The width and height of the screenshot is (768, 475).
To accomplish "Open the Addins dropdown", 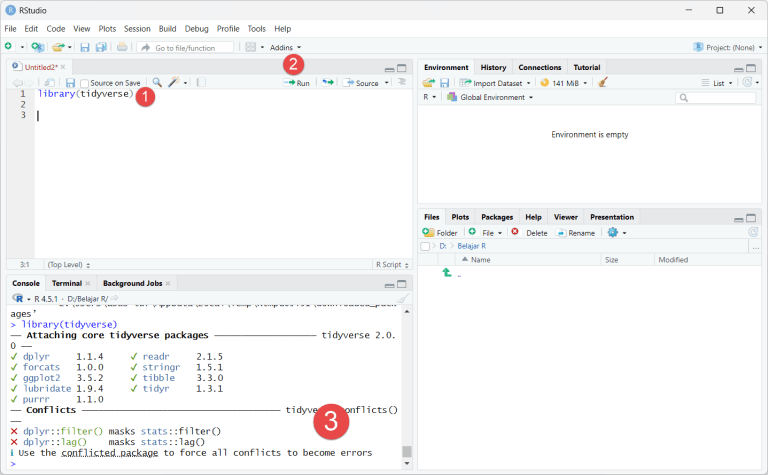I will click(x=286, y=48).
